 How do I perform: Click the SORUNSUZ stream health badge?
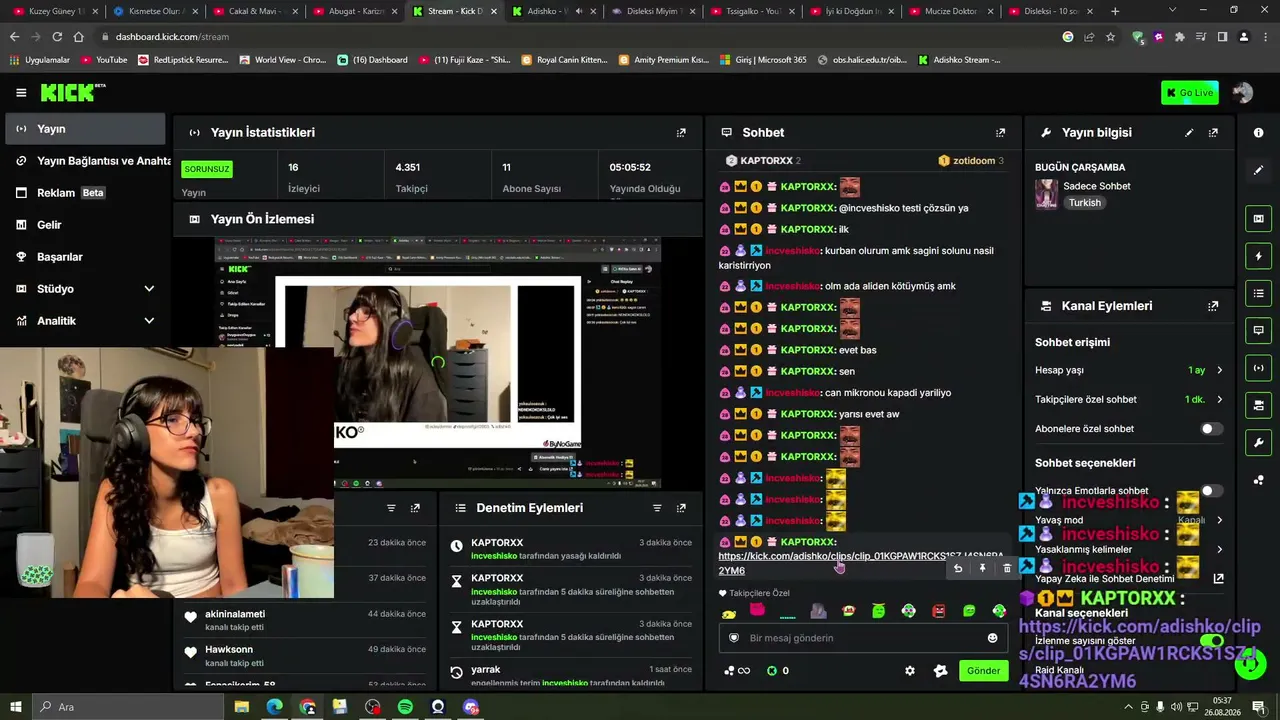coord(207,169)
